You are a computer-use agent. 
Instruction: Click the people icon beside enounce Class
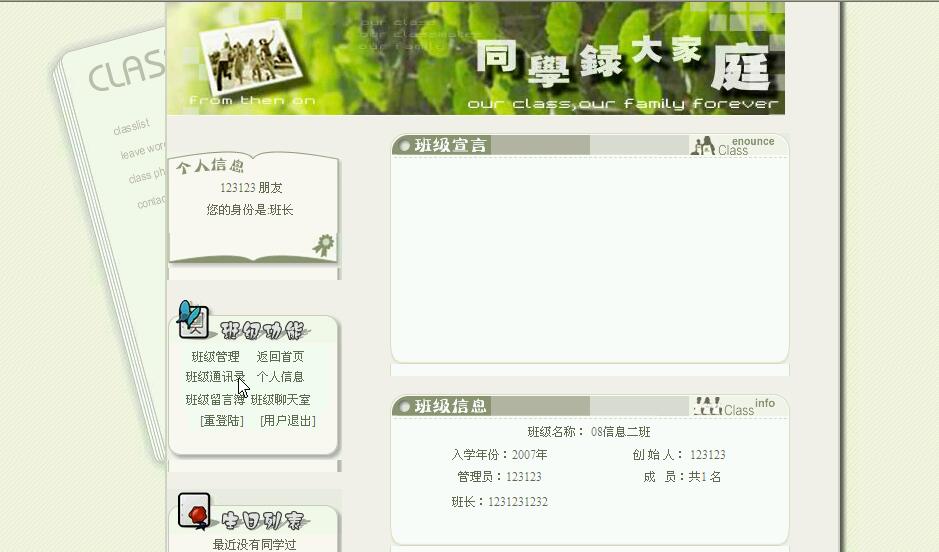click(703, 145)
